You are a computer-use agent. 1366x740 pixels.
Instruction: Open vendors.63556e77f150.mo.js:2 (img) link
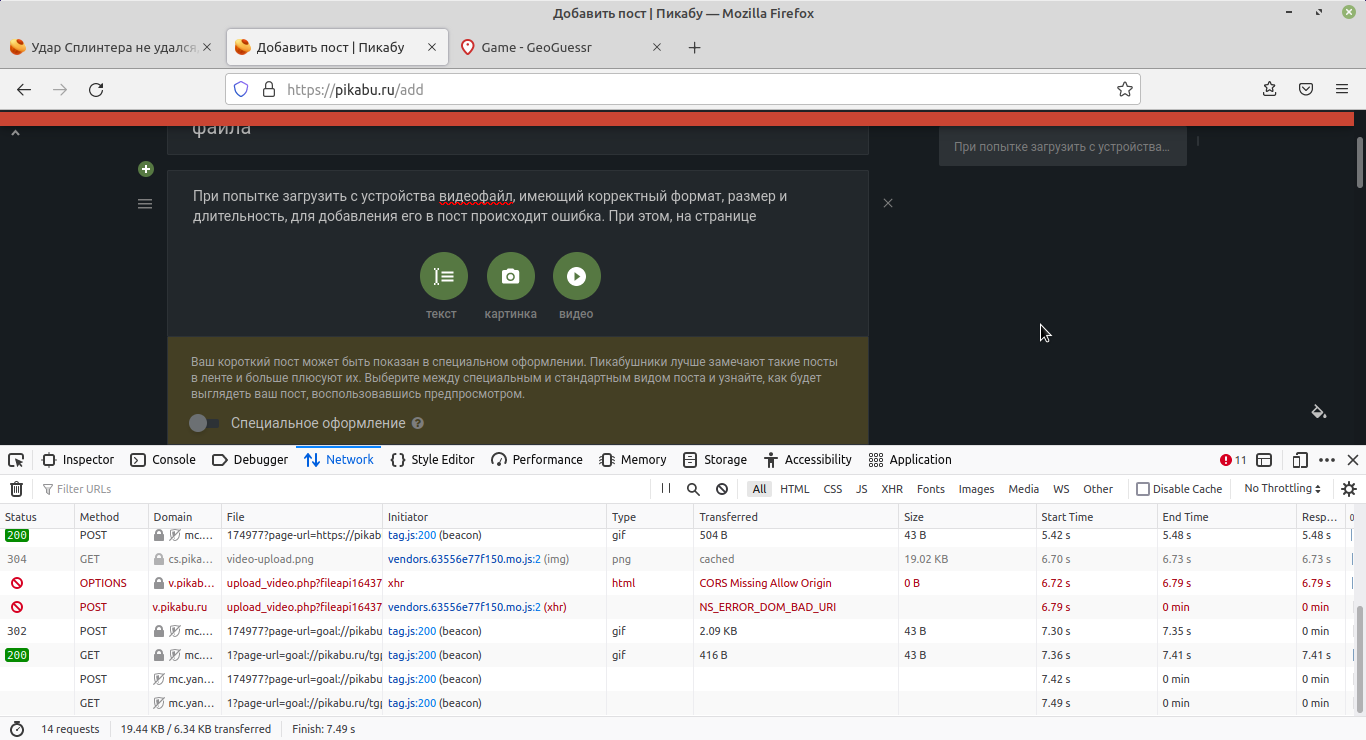tap(464, 559)
